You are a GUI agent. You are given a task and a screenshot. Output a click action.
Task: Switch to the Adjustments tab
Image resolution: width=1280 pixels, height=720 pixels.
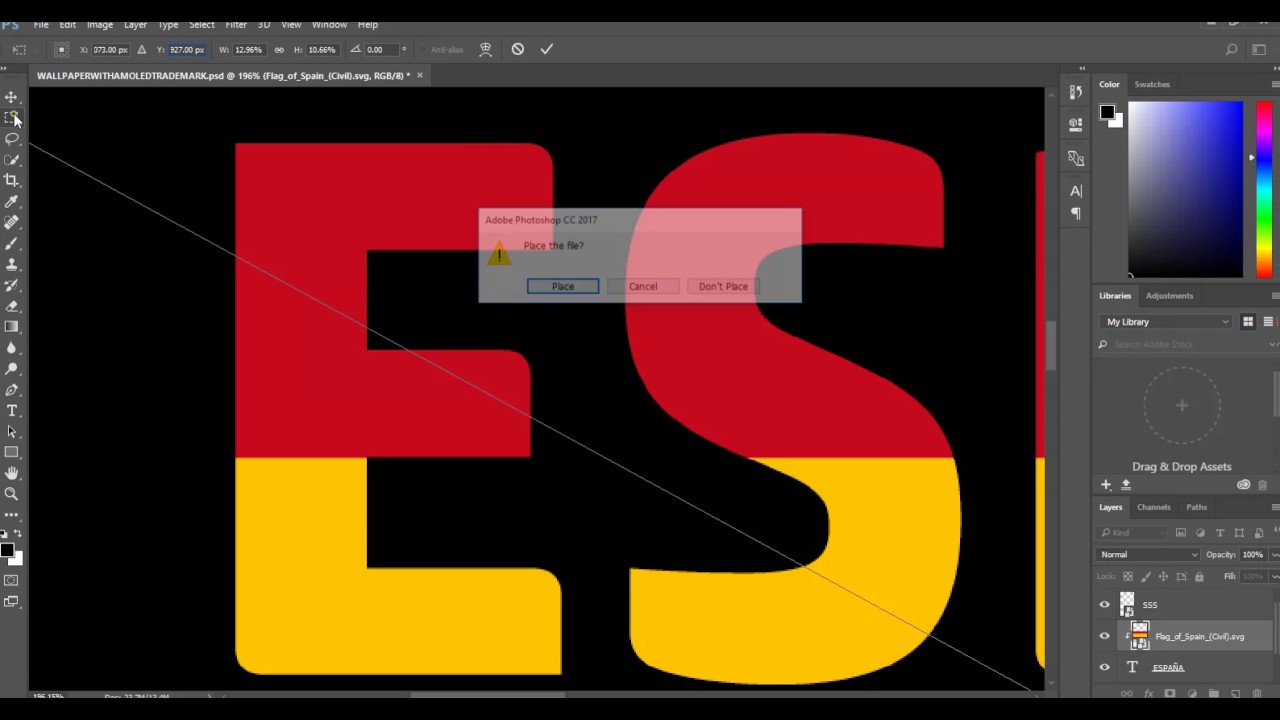coord(1169,296)
